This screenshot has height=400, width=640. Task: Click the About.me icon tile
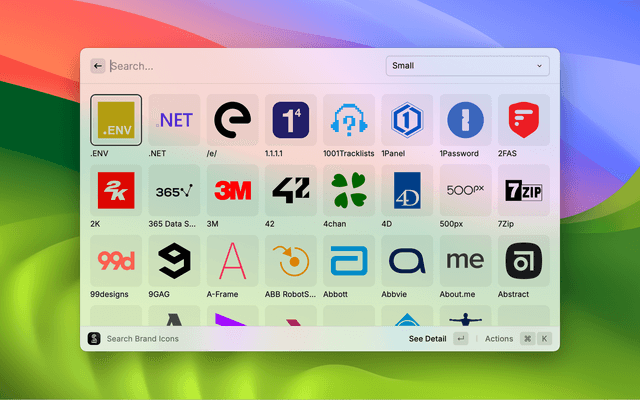point(465,260)
